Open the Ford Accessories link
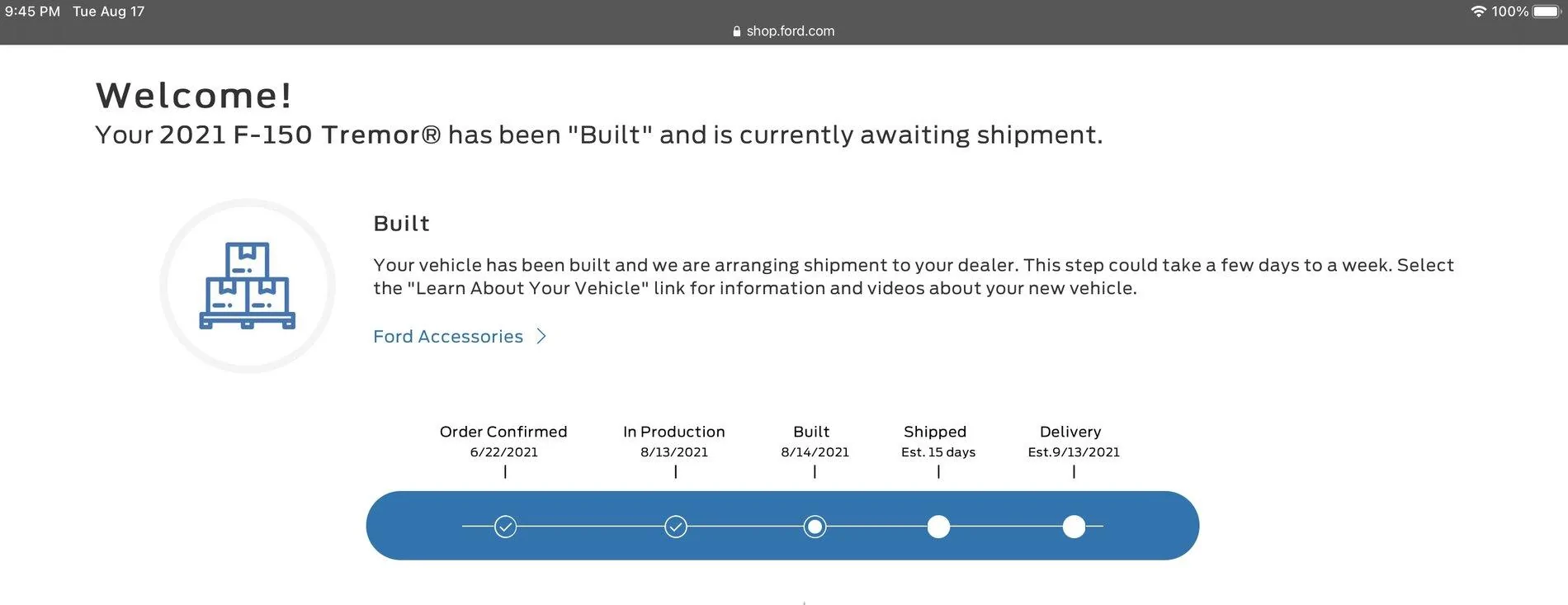Image resolution: width=1568 pixels, height=605 pixels. tap(448, 337)
